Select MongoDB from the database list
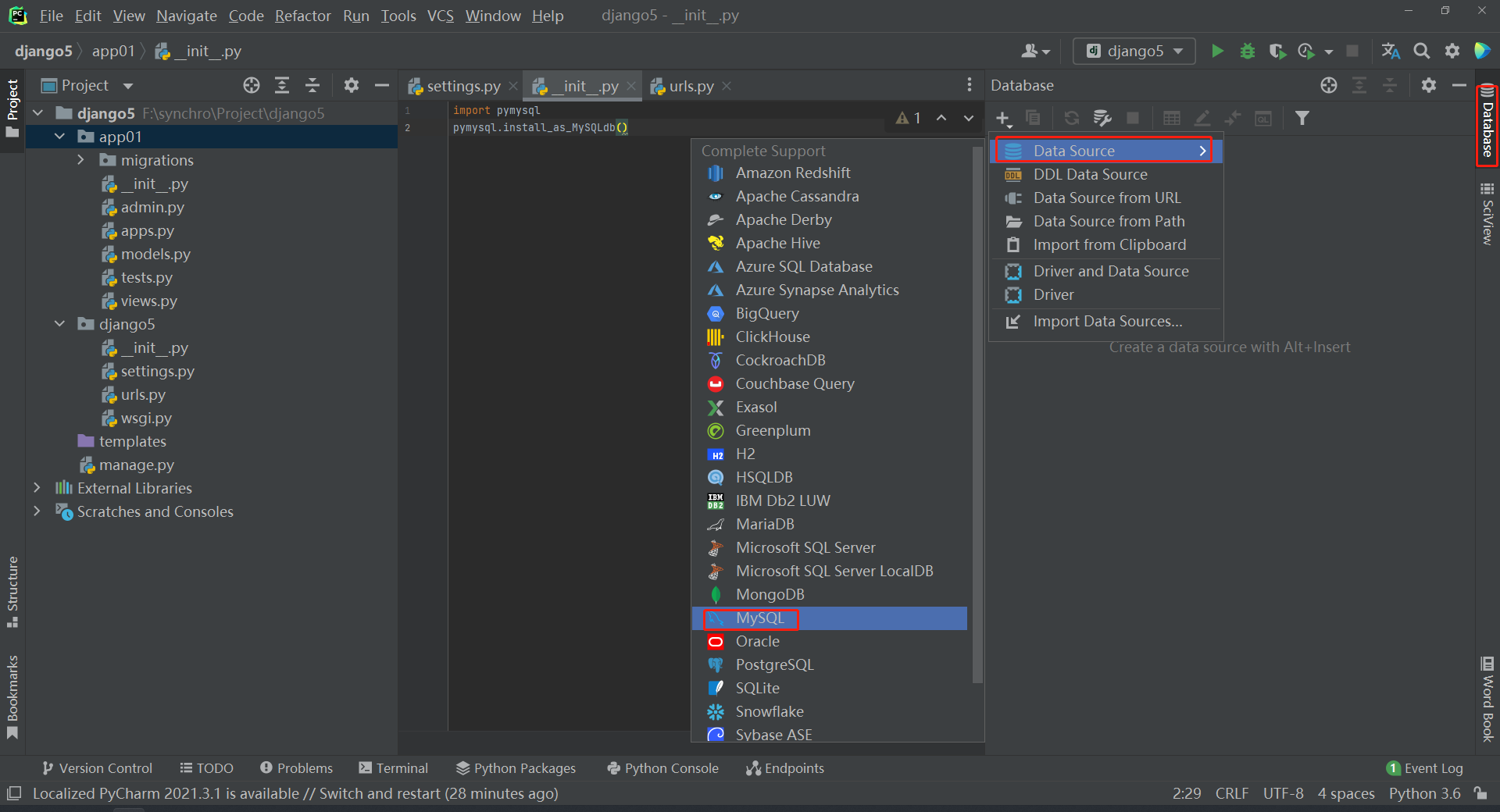1500x812 pixels. 830,594
